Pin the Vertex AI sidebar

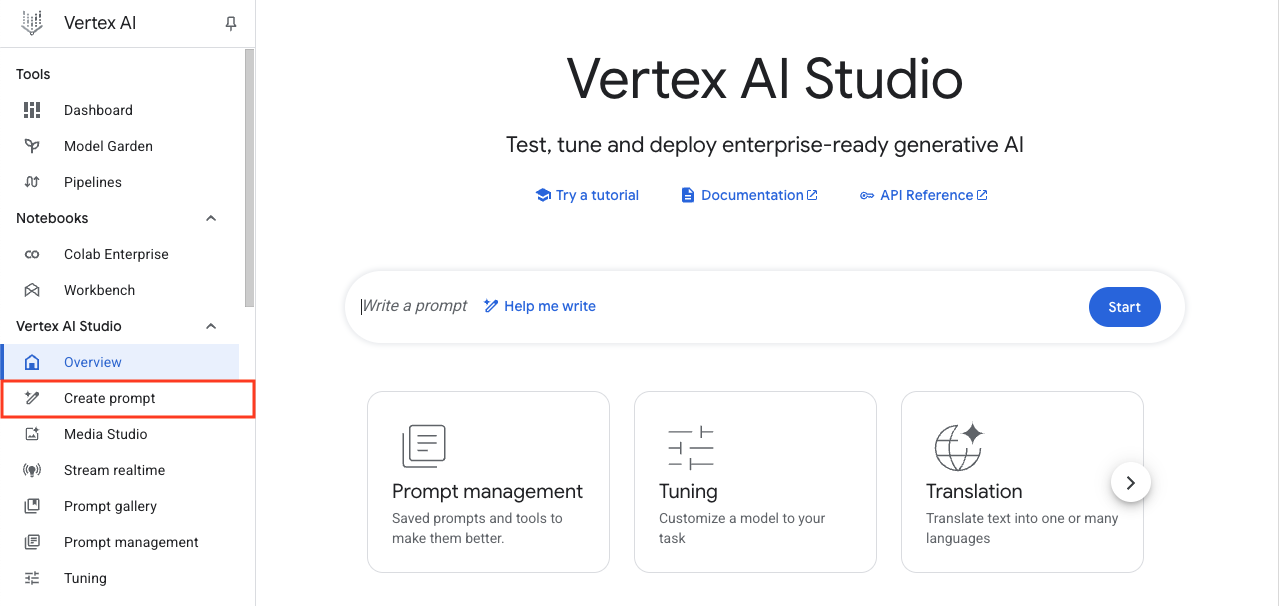[231, 23]
